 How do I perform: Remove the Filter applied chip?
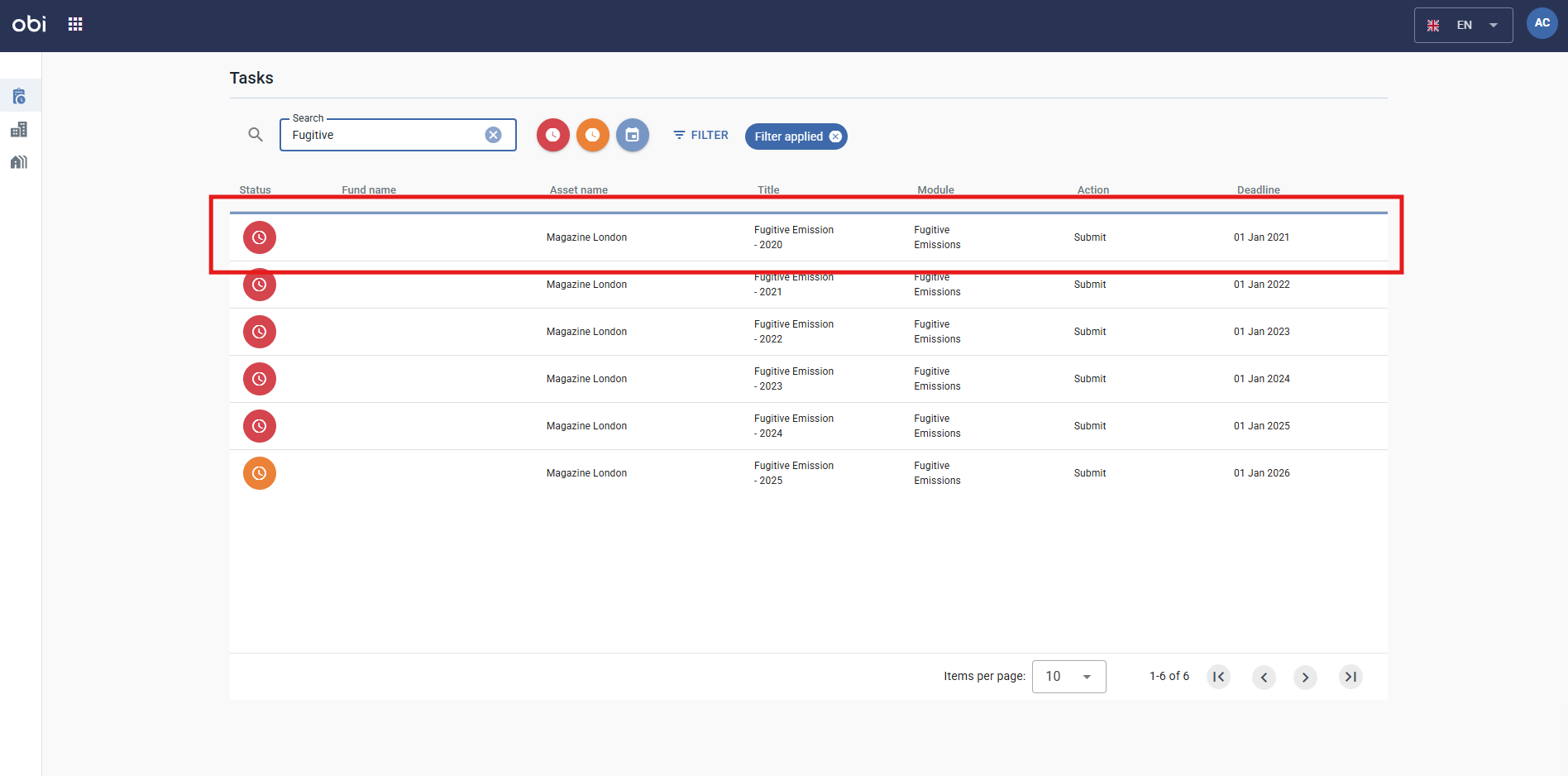835,137
